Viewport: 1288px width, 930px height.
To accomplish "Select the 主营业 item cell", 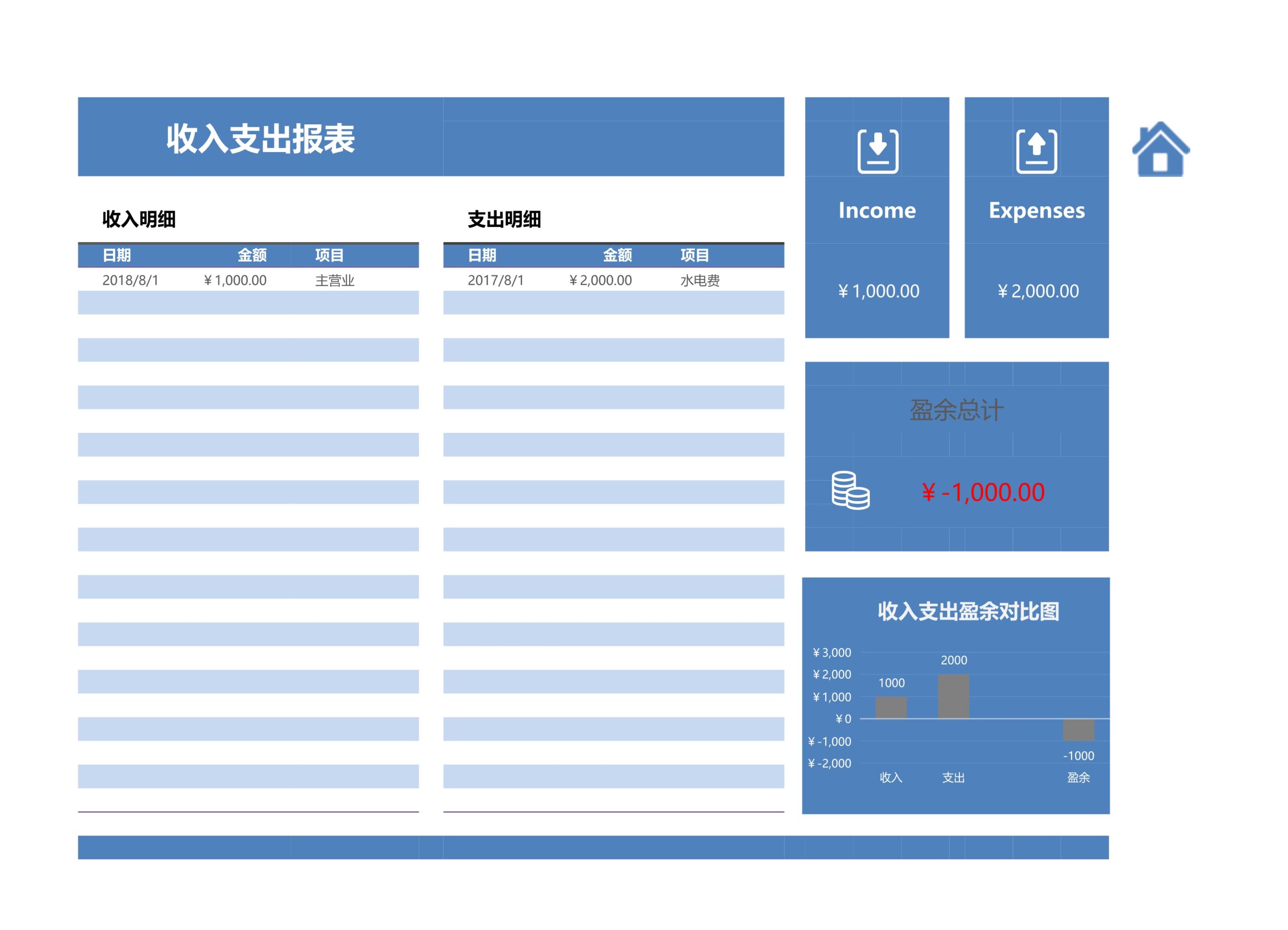I will tap(335, 280).
